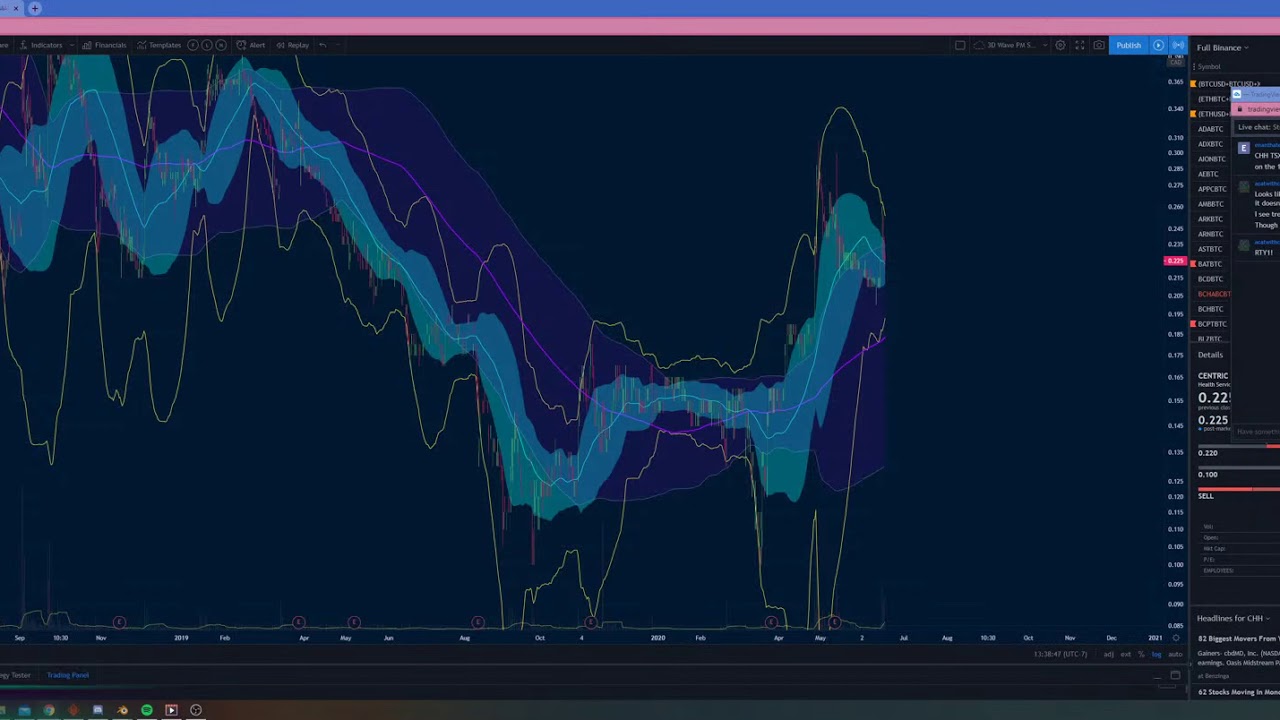The image size is (1280, 720).
Task: Click the redo arrow icon
Action: pos(337,45)
